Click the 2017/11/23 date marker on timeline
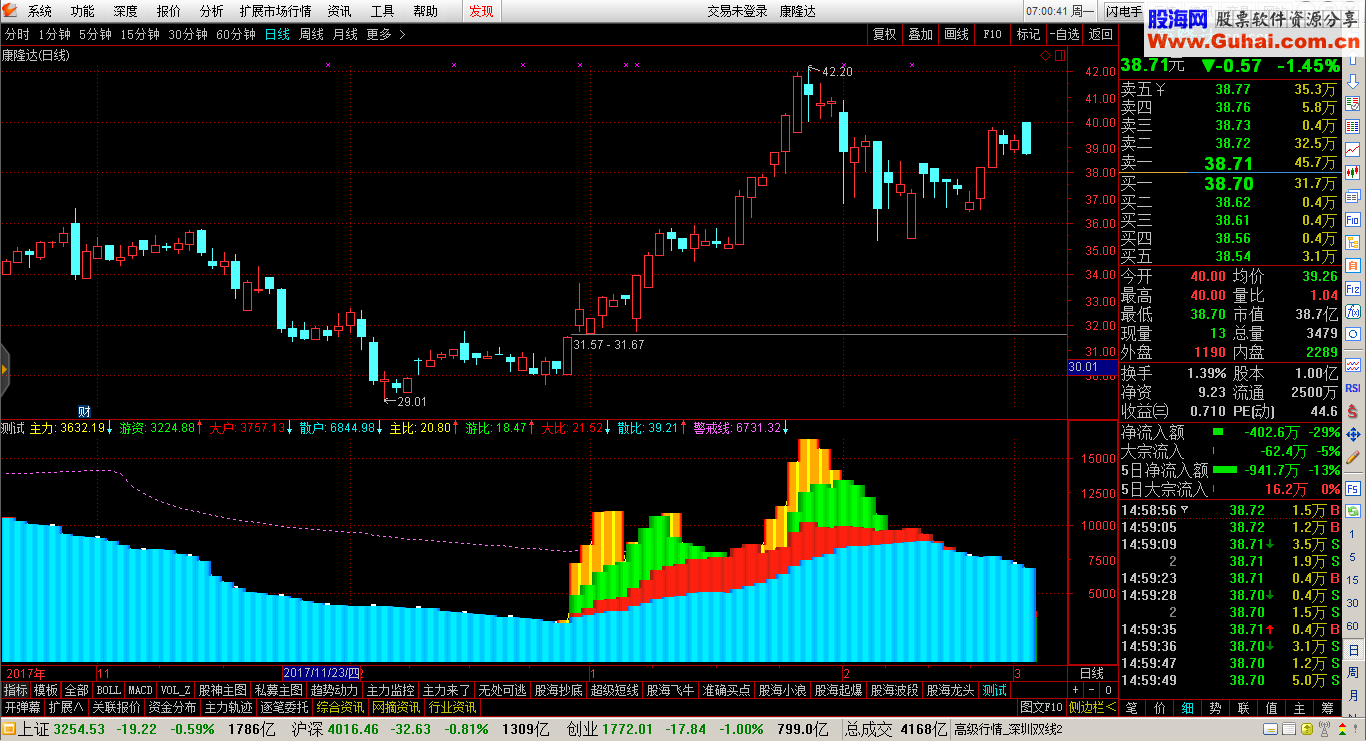Screen dimensions: 1366x741 324,673
